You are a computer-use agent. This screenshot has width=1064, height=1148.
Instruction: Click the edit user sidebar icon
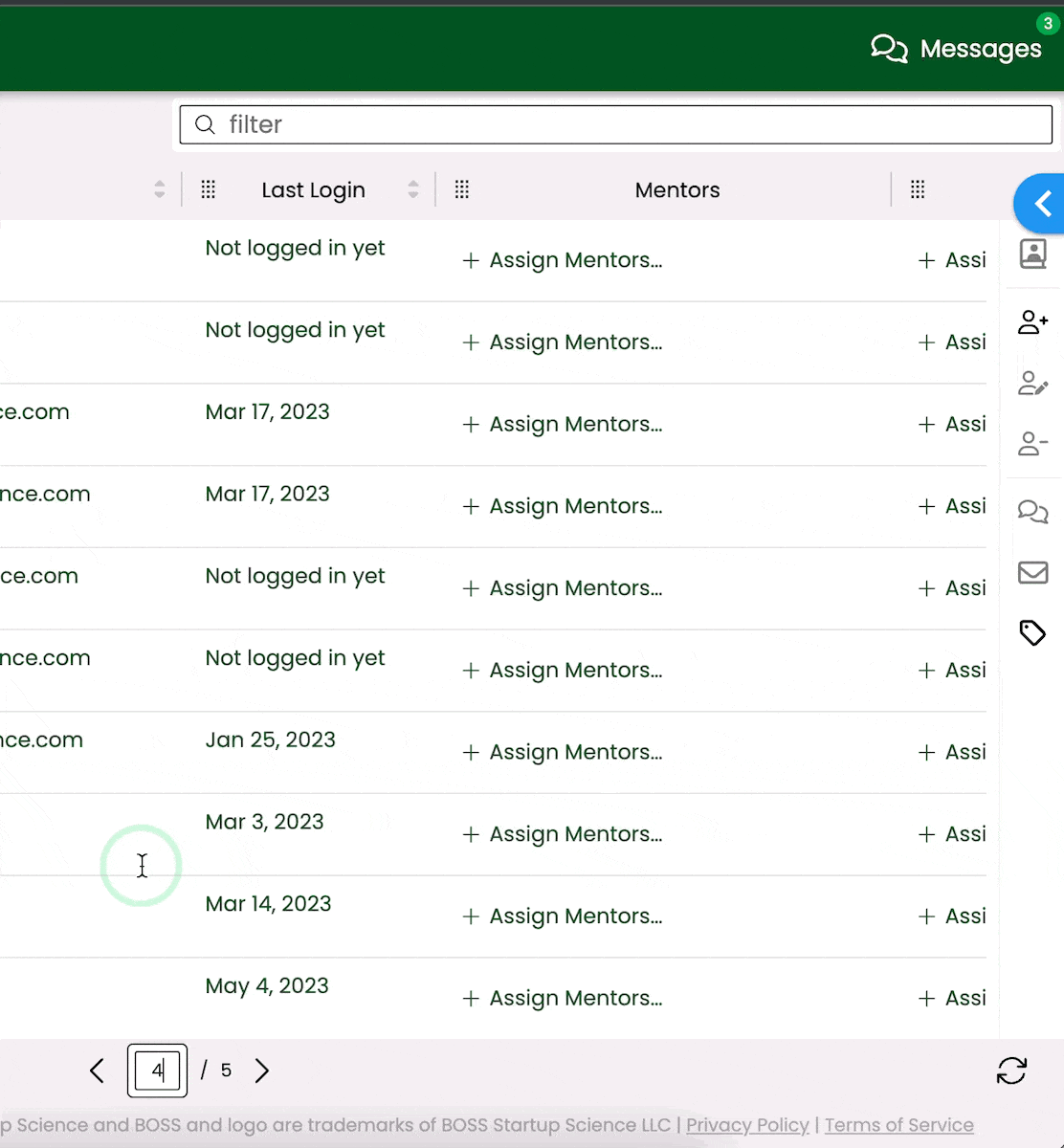point(1032,384)
